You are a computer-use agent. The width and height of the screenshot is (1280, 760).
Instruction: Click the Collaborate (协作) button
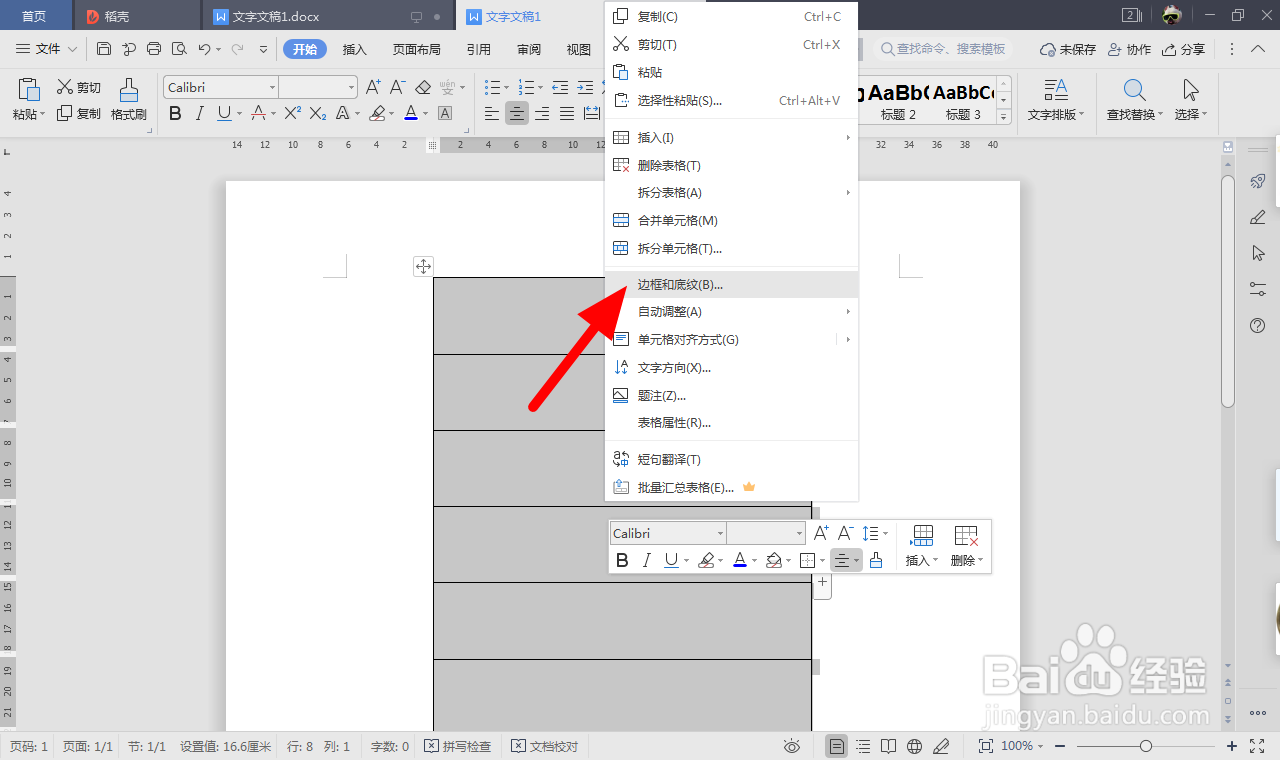tap(1129, 49)
